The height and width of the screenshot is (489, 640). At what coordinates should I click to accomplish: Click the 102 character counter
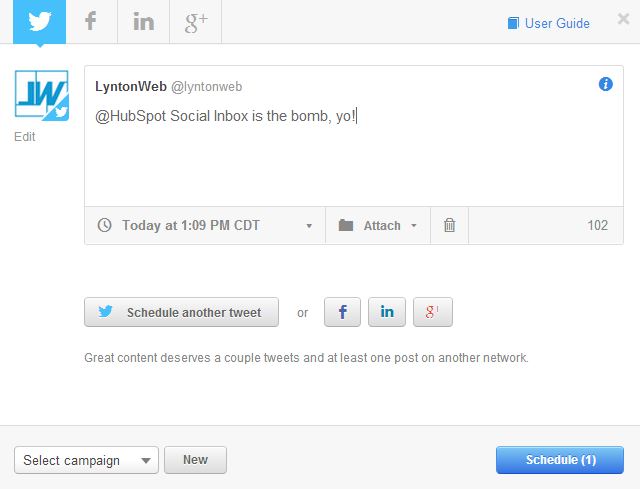click(598, 225)
